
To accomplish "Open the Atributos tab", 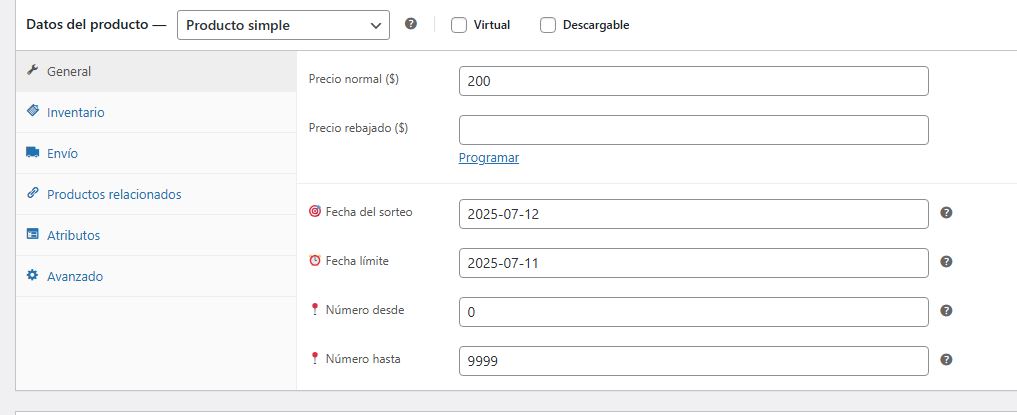I will [x=73, y=235].
